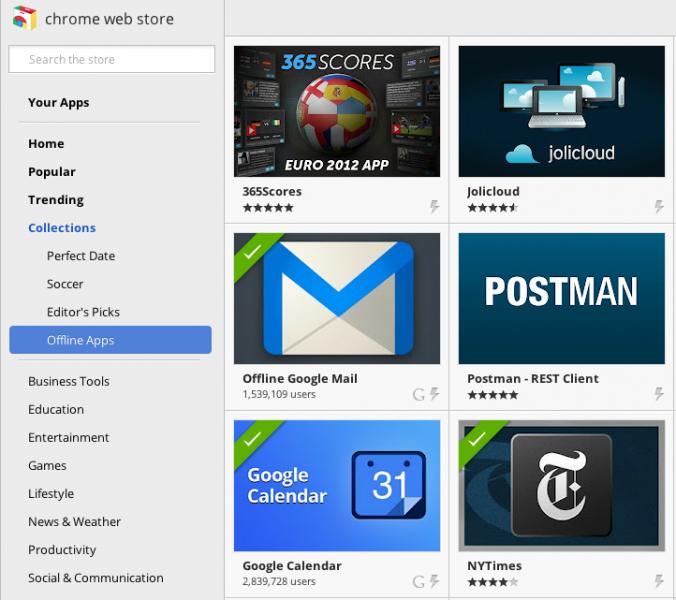Image resolution: width=676 pixels, height=600 pixels.
Task: Click the Google 'G' icon on Offline Google Mail
Action: click(419, 394)
